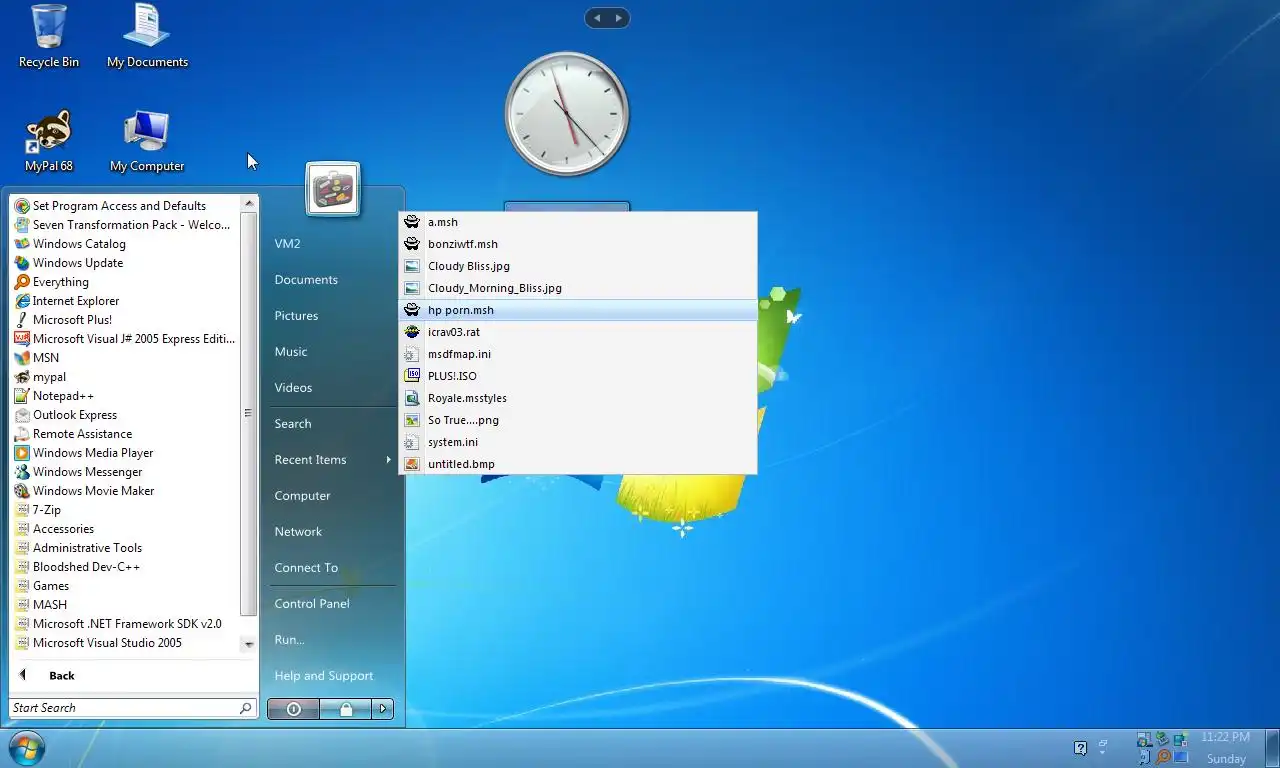Open Documents in Start menu right pane
This screenshot has height=768, width=1280.
point(306,280)
